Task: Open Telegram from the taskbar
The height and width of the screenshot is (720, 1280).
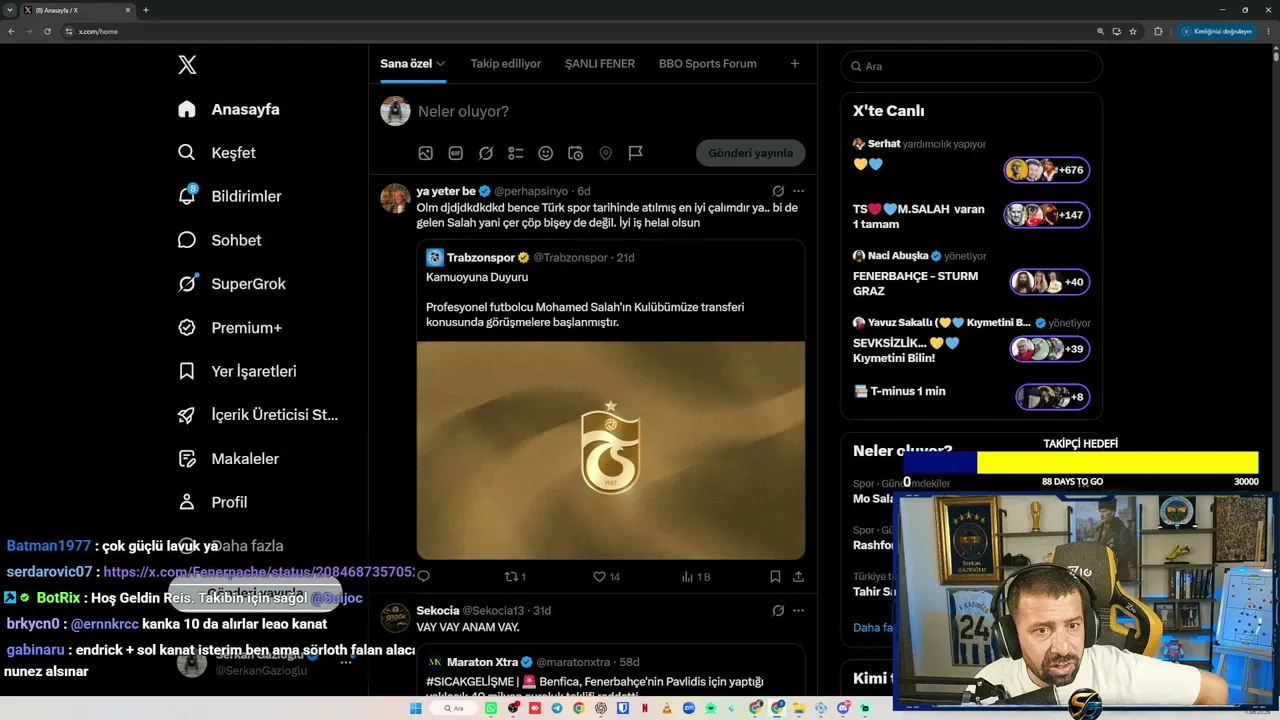Action: tap(557, 708)
